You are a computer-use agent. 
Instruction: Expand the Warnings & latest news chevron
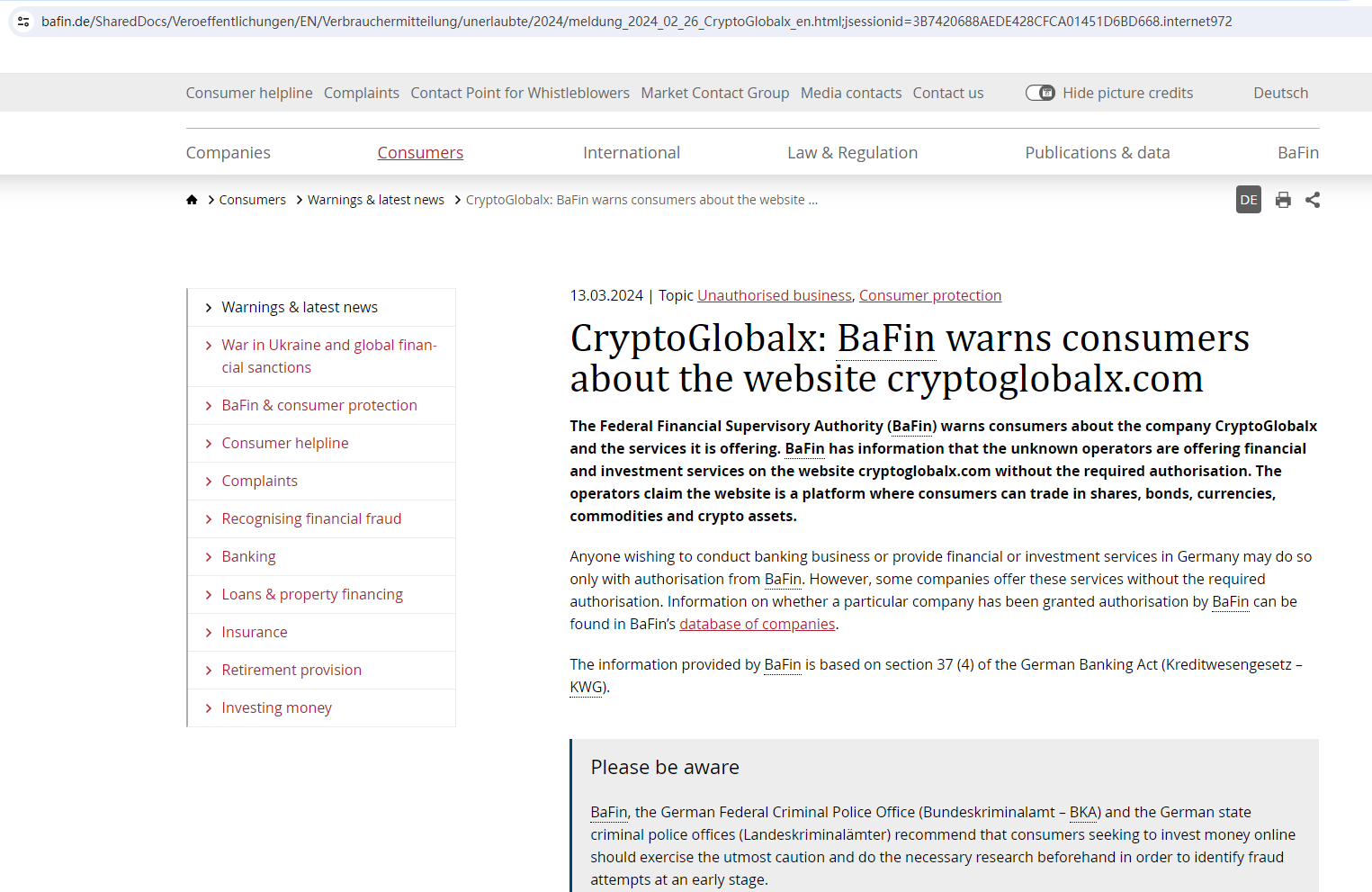coord(209,308)
